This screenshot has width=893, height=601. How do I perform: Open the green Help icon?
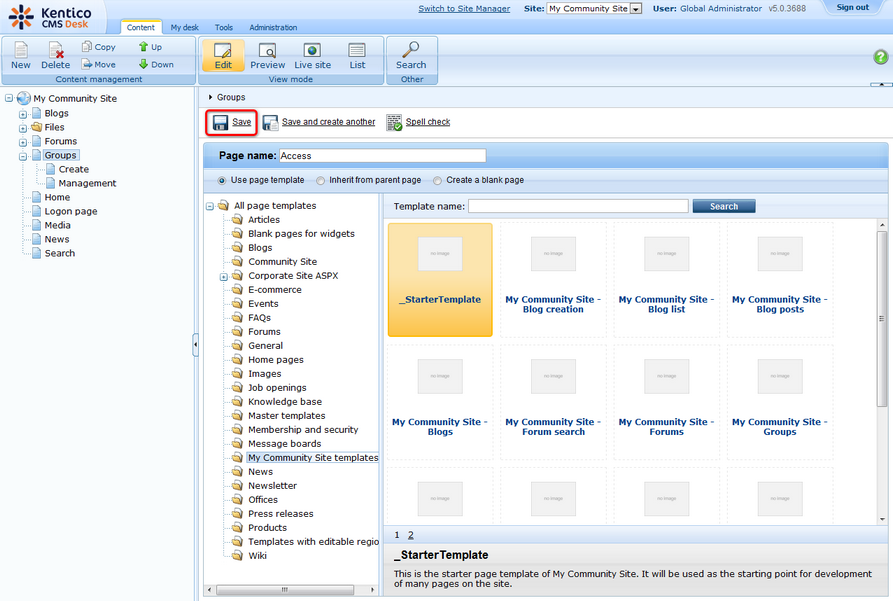coord(880,57)
